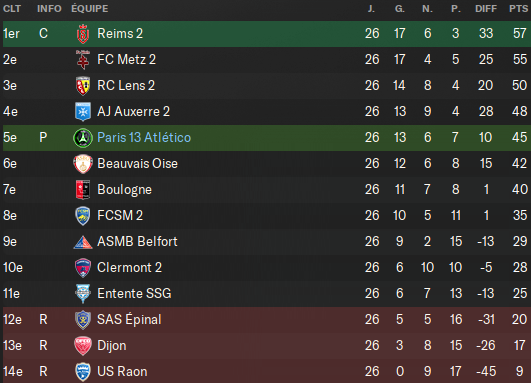The height and width of the screenshot is (383, 531).
Task: Sort table by the PTS column header
Action: [x=518, y=8]
